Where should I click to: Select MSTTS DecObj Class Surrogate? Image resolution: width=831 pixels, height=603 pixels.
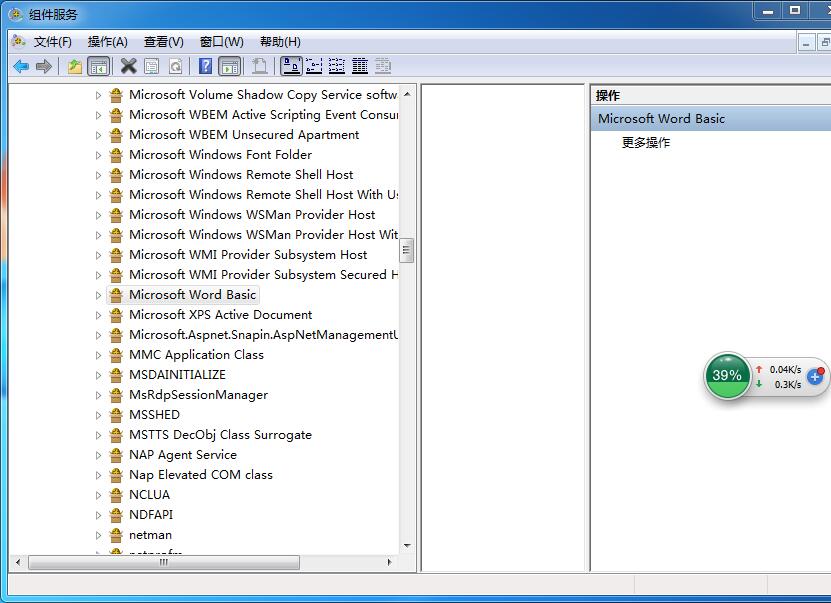pyautogui.click(x=220, y=435)
